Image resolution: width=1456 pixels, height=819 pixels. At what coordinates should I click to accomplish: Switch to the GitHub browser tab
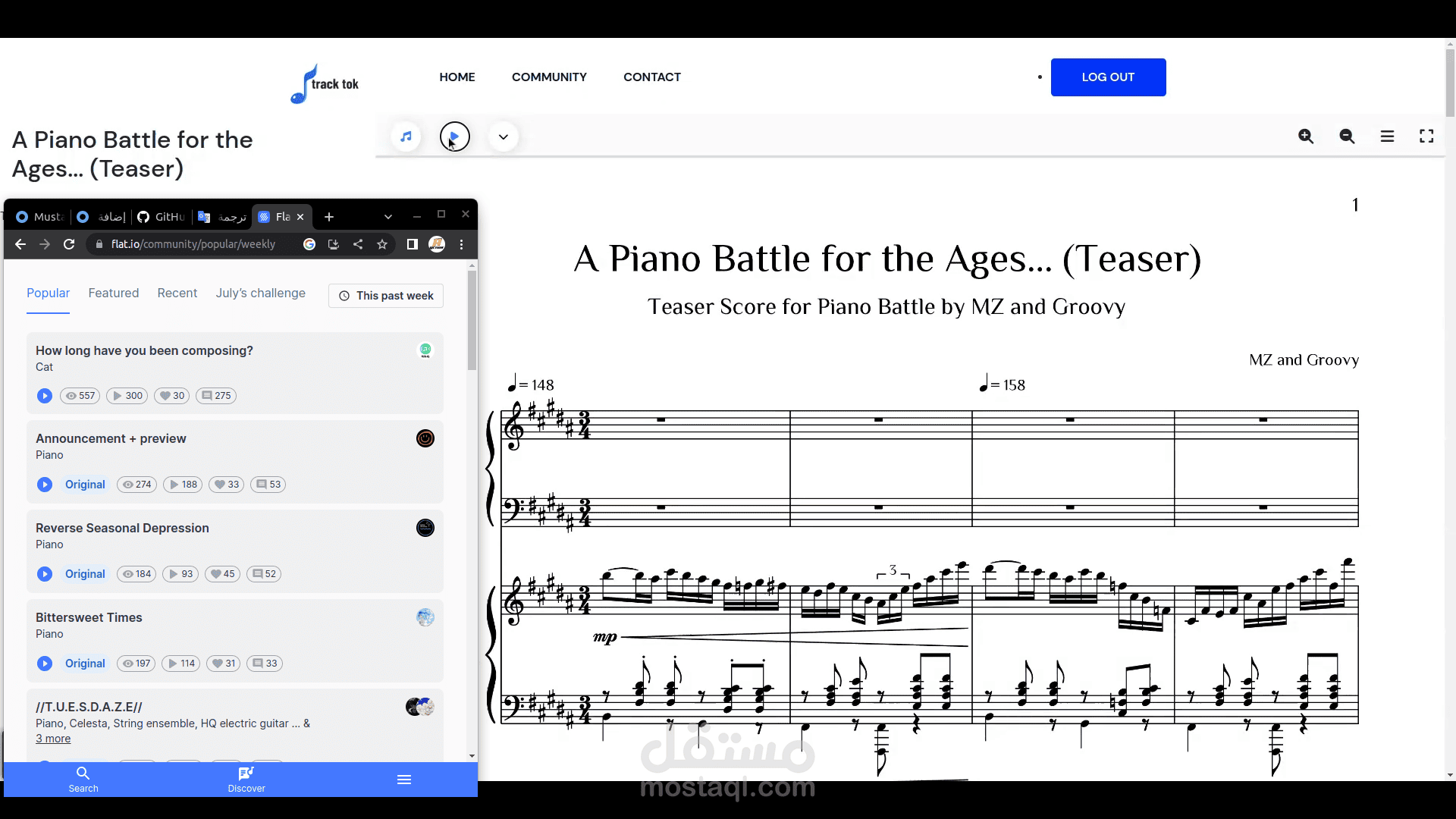(x=162, y=217)
